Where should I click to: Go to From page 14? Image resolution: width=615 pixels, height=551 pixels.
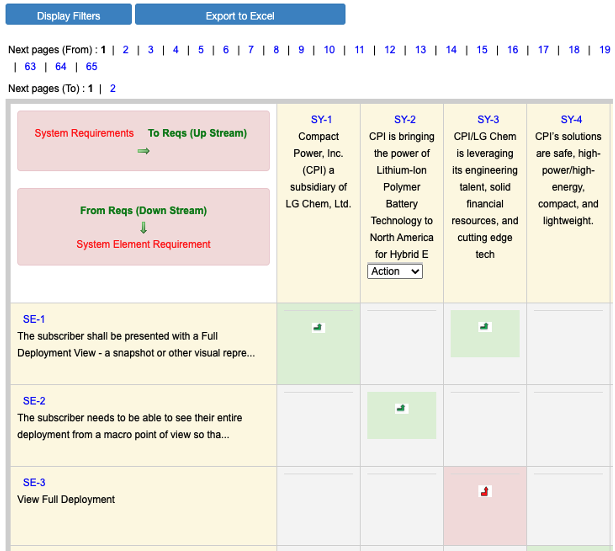pyautogui.click(x=451, y=50)
